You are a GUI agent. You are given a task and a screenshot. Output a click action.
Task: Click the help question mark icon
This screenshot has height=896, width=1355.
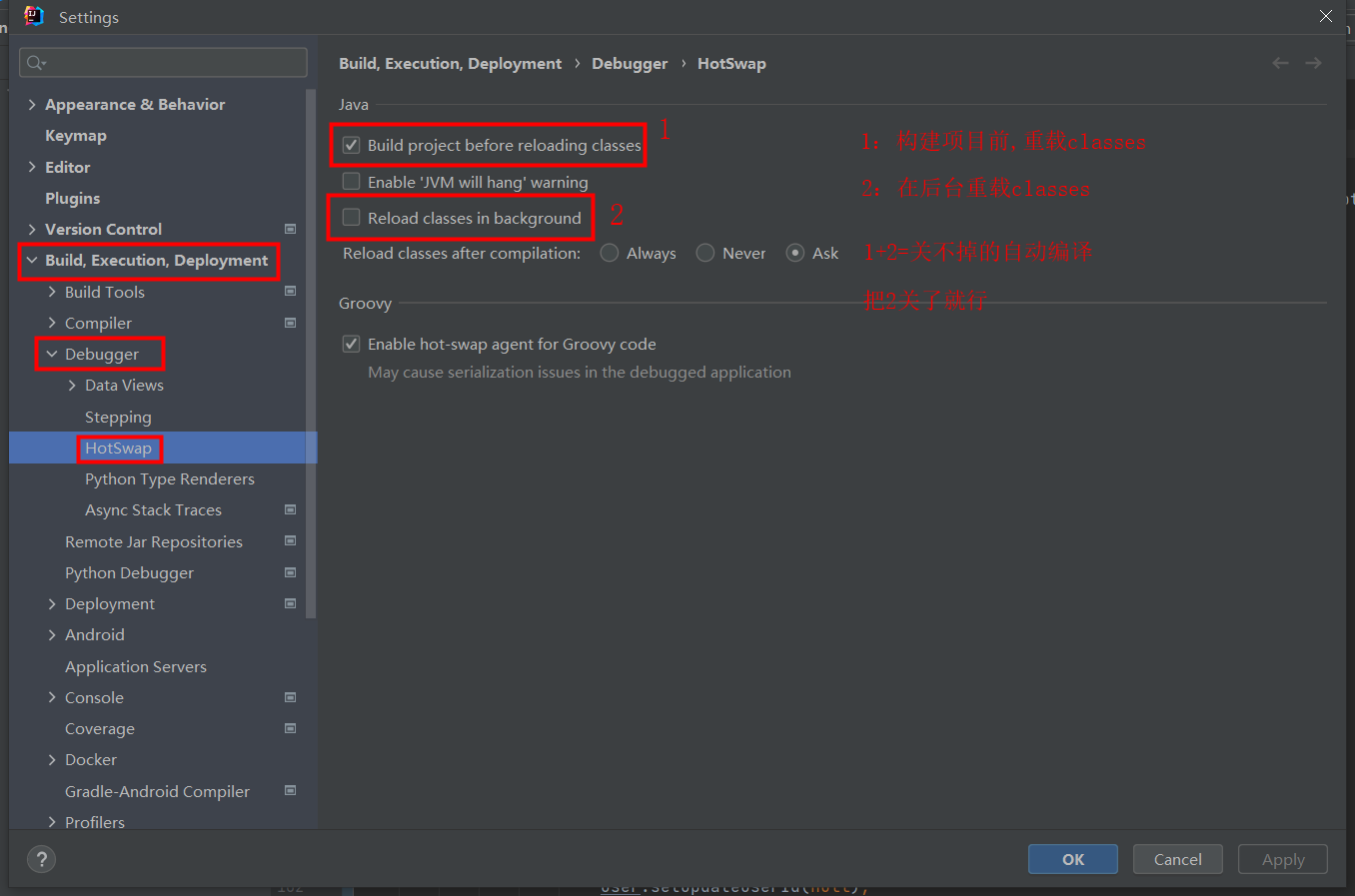pos(41,859)
